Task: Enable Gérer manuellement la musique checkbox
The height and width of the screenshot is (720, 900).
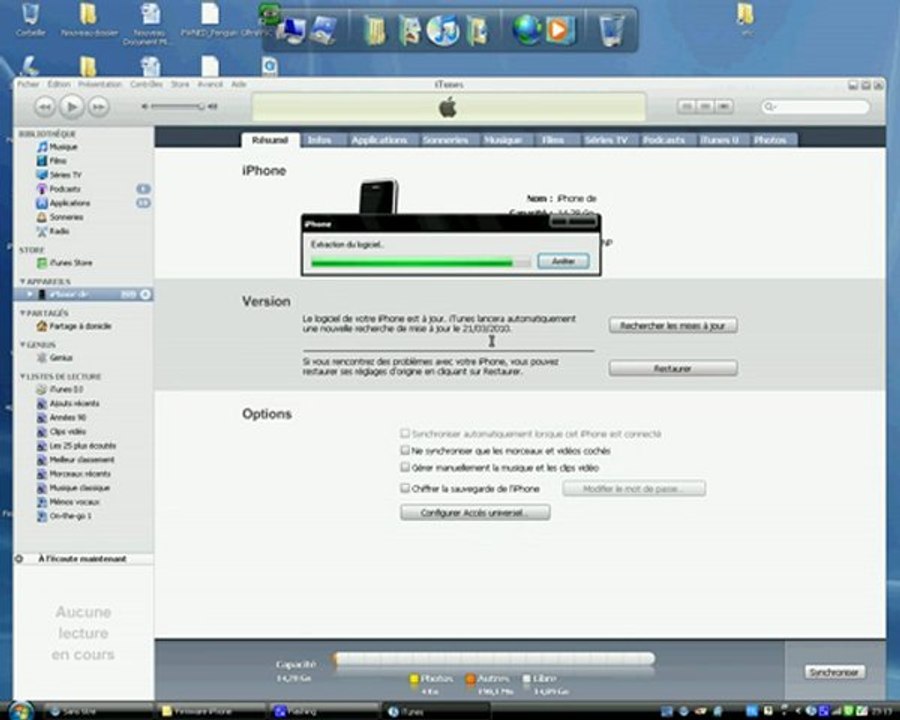Action: [405, 467]
